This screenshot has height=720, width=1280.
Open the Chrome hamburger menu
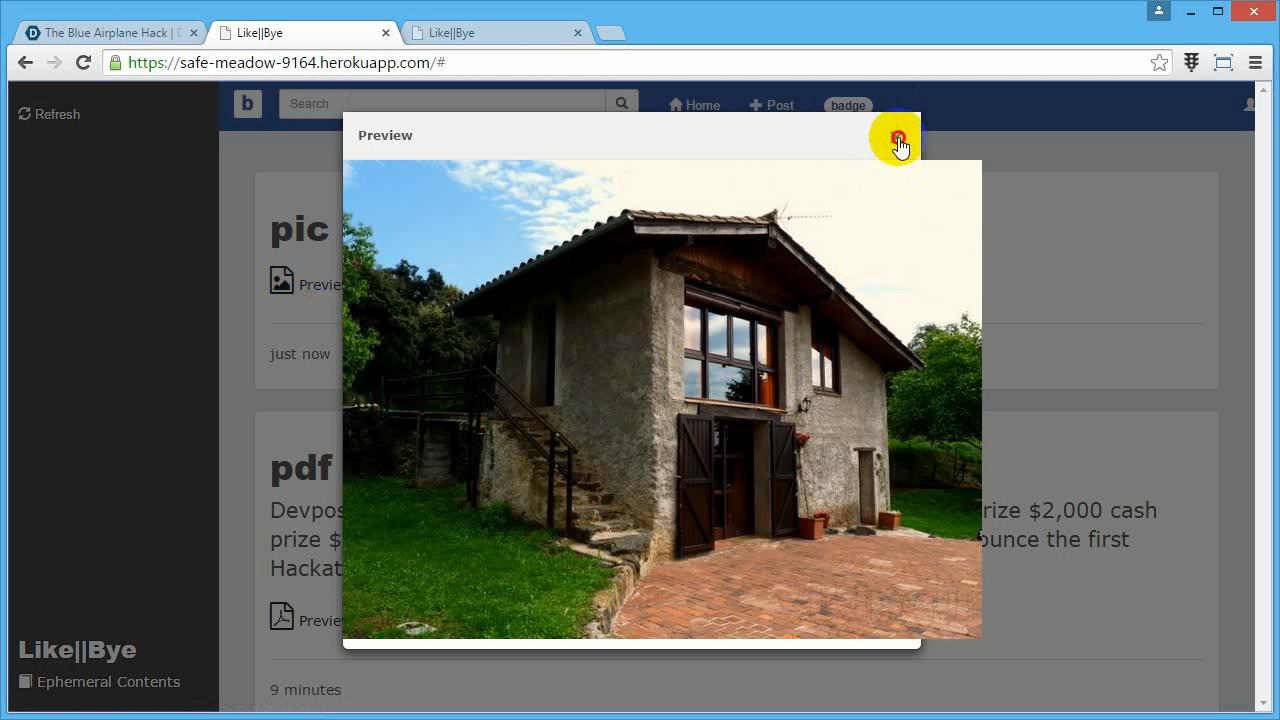(x=1256, y=63)
